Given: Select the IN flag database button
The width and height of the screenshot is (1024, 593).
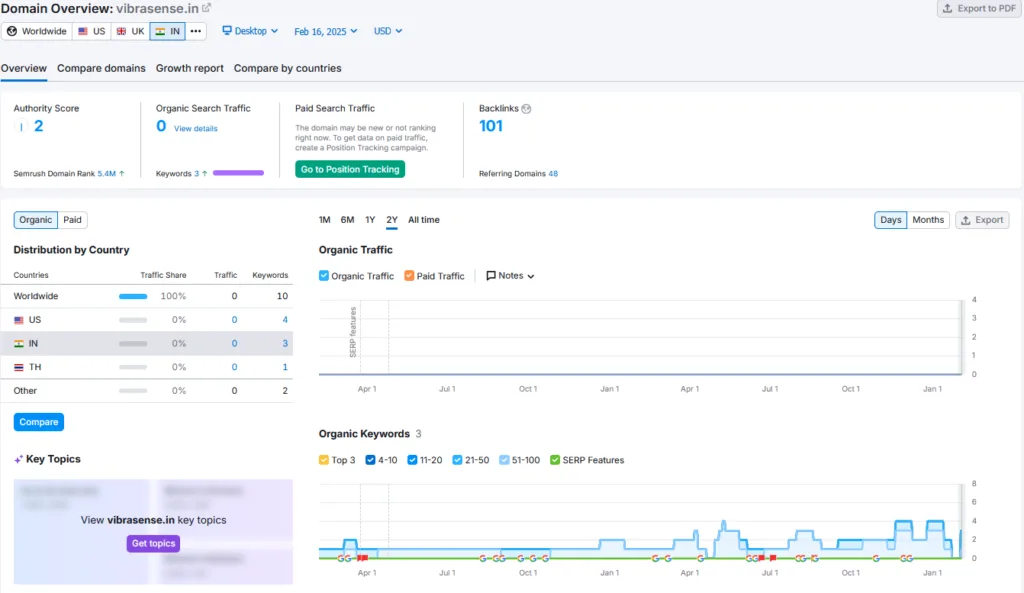Looking at the screenshot, I should 167,31.
